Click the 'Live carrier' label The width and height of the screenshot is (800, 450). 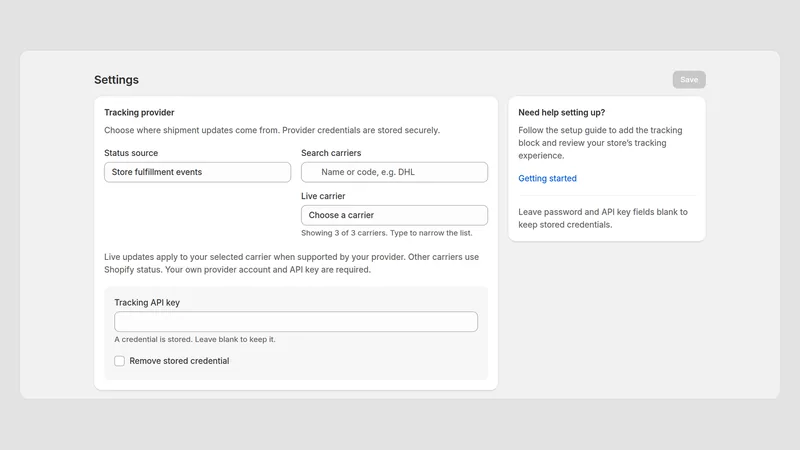click(x=323, y=196)
